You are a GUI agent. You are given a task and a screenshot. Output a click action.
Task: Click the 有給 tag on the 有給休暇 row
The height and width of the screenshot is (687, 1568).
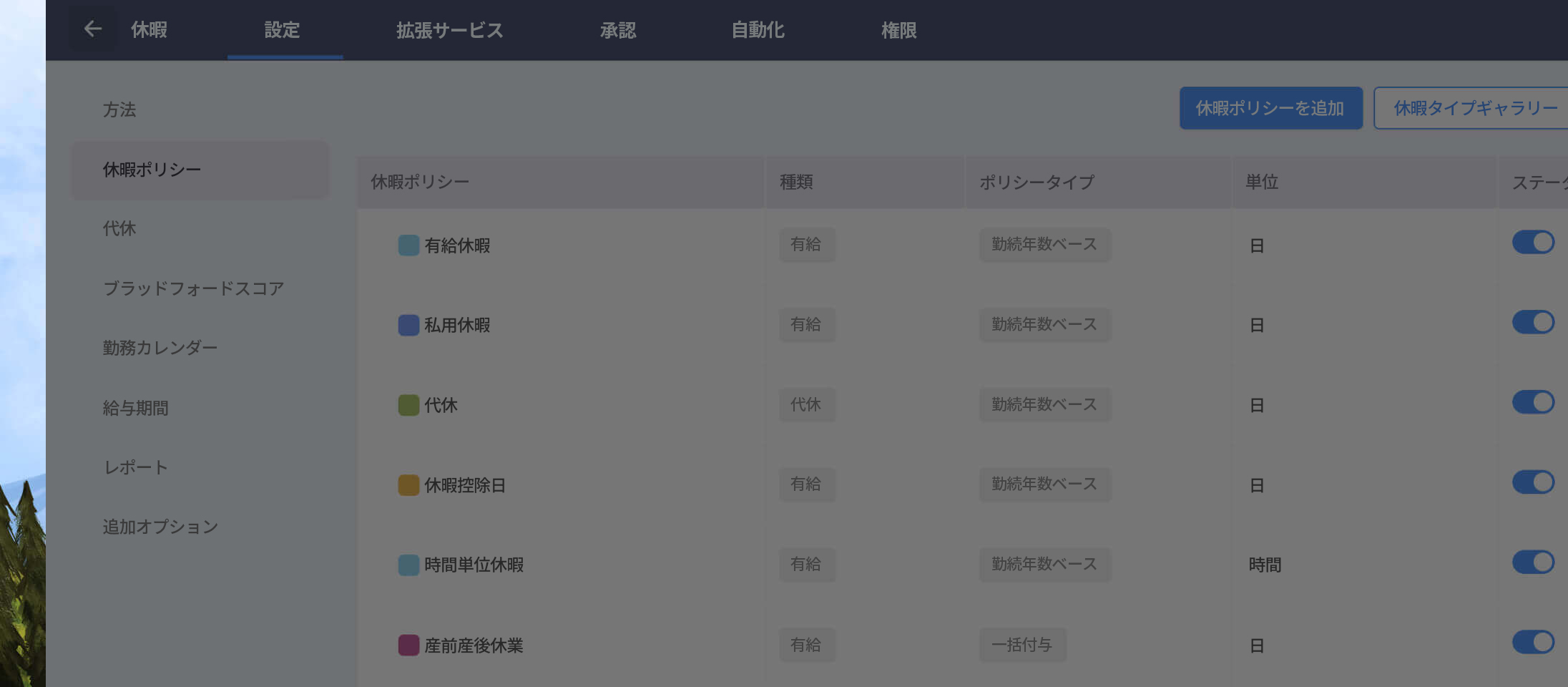click(x=807, y=245)
